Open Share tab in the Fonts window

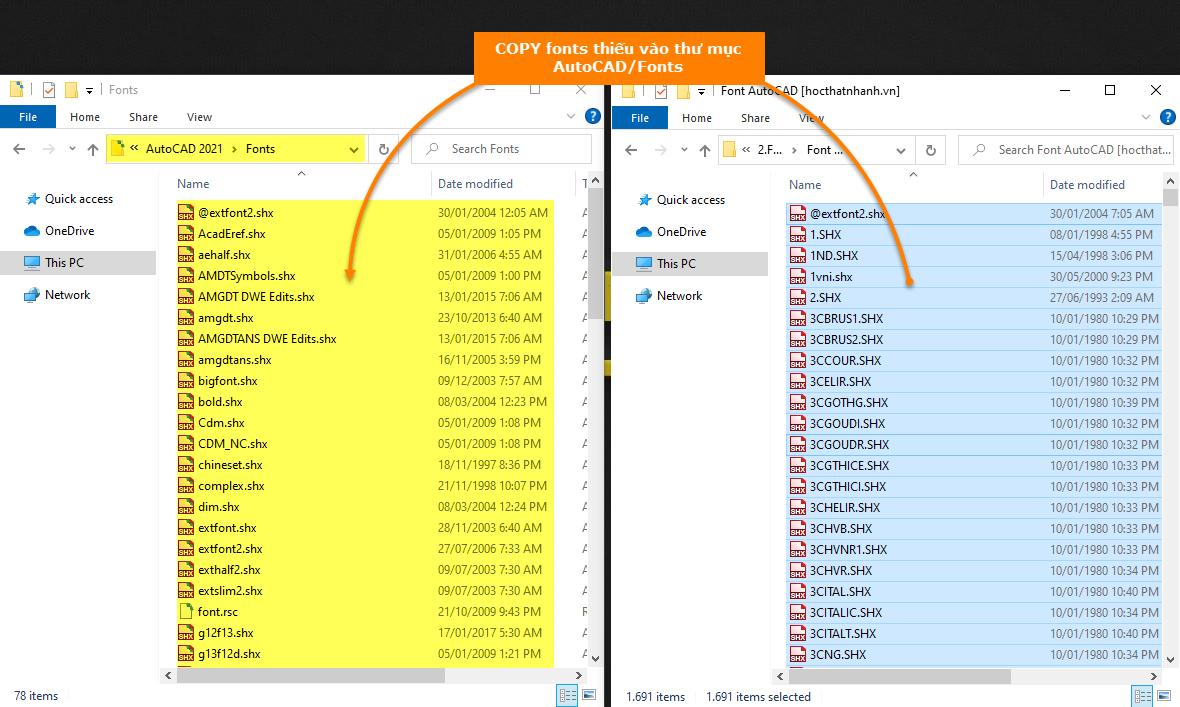143,117
